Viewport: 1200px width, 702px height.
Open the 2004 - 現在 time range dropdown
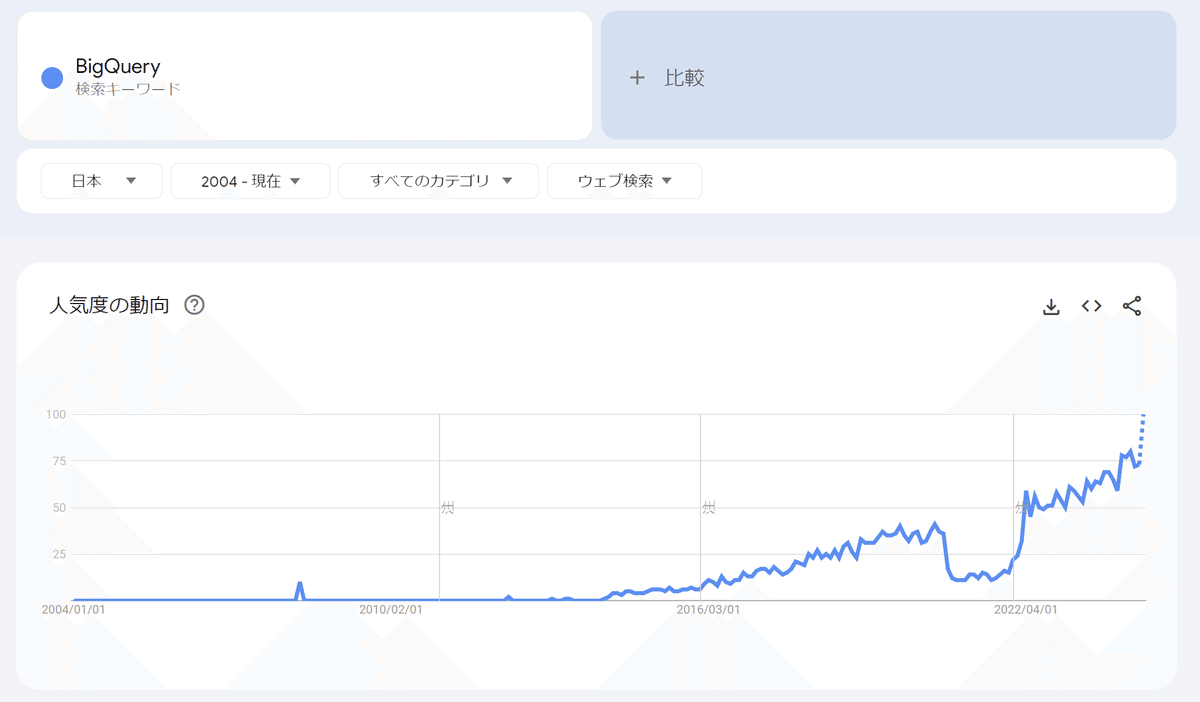(250, 181)
